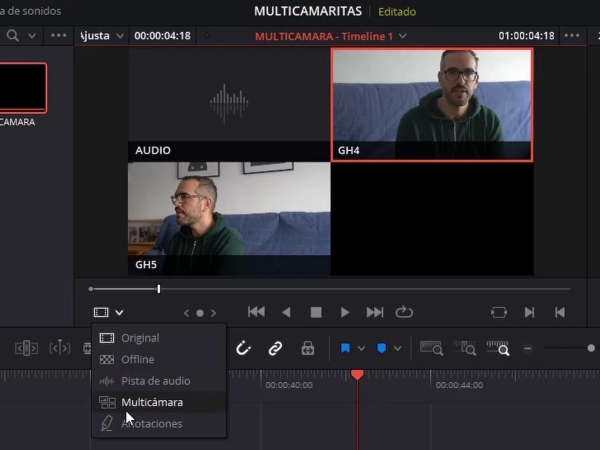Viewport: 600px width, 450px height.
Task: Click the search magnifier in media pool
Action: [x=12, y=36]
